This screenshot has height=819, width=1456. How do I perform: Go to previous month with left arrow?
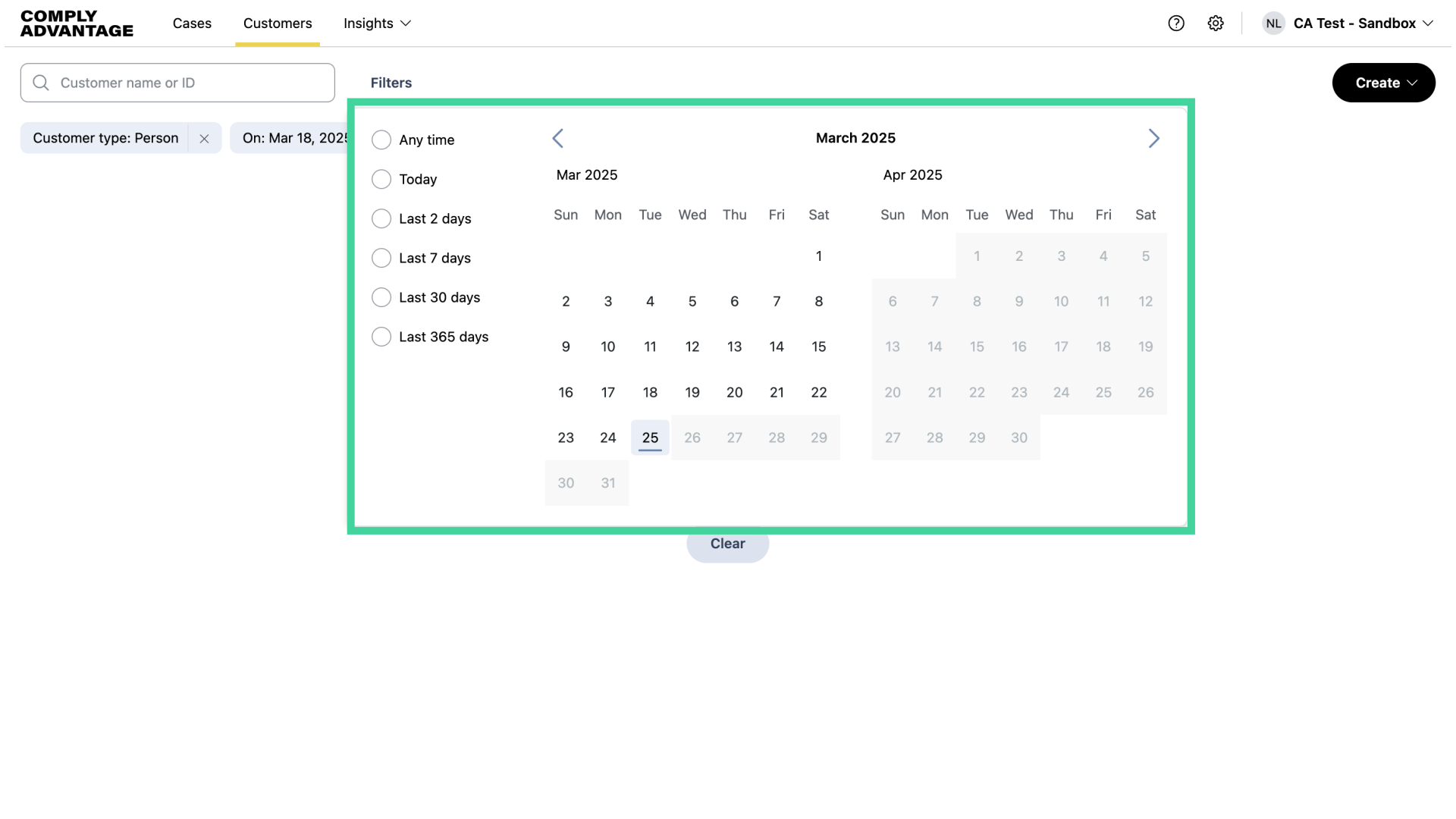tap(558, 138)
